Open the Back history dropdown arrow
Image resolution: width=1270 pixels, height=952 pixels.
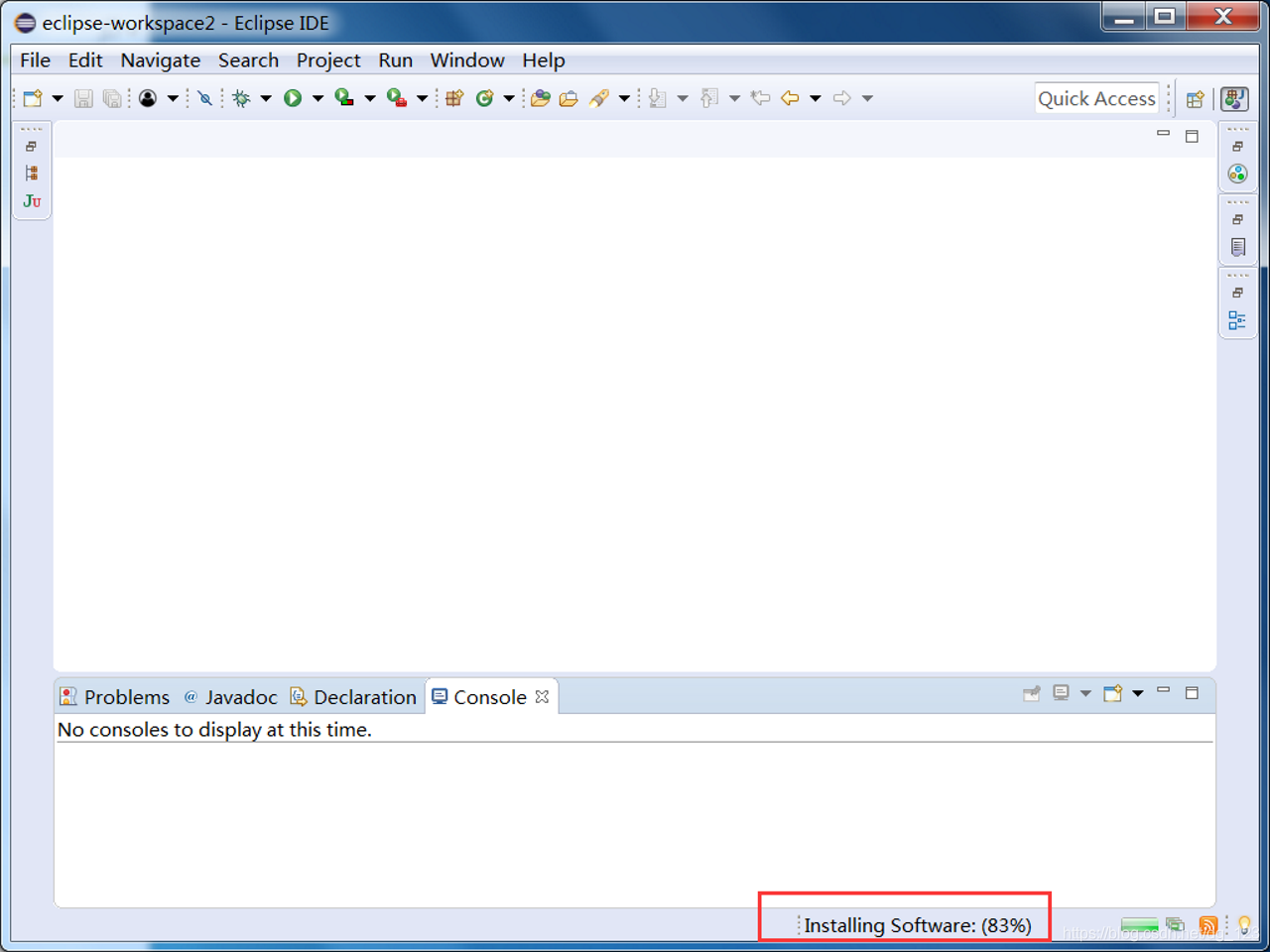(x=815, y=98)
